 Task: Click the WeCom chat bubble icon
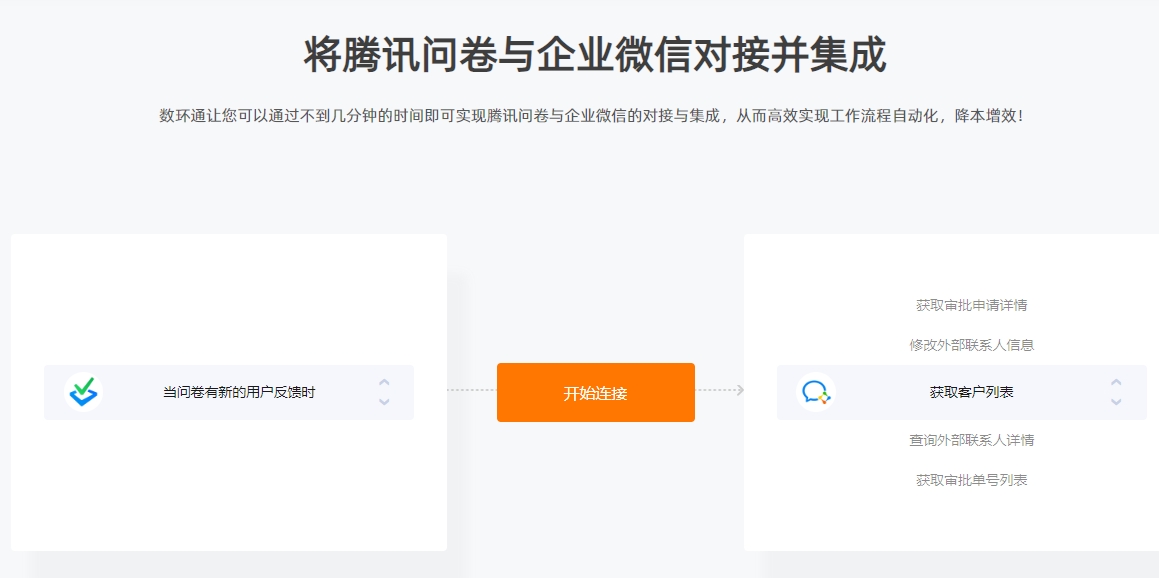click(x=816, y=392)
